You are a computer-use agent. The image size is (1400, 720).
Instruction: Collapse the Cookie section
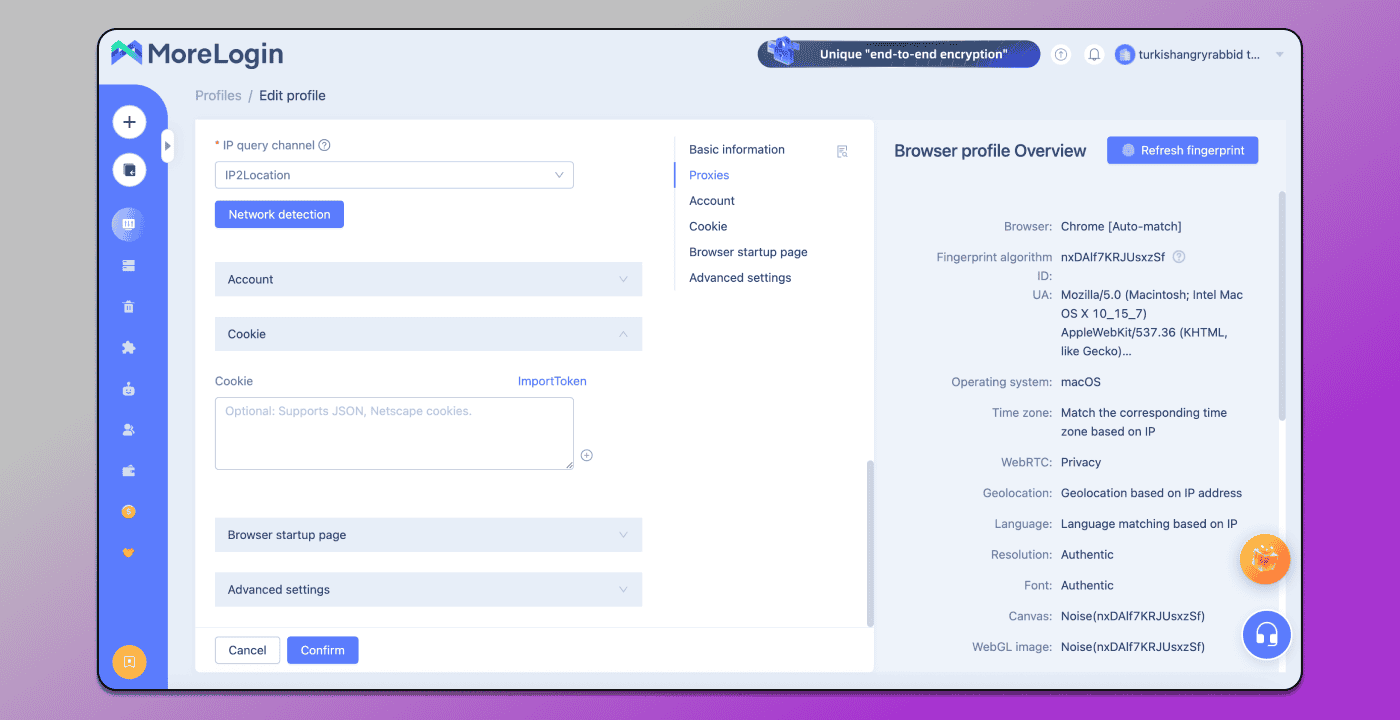(x=428, y=334)
